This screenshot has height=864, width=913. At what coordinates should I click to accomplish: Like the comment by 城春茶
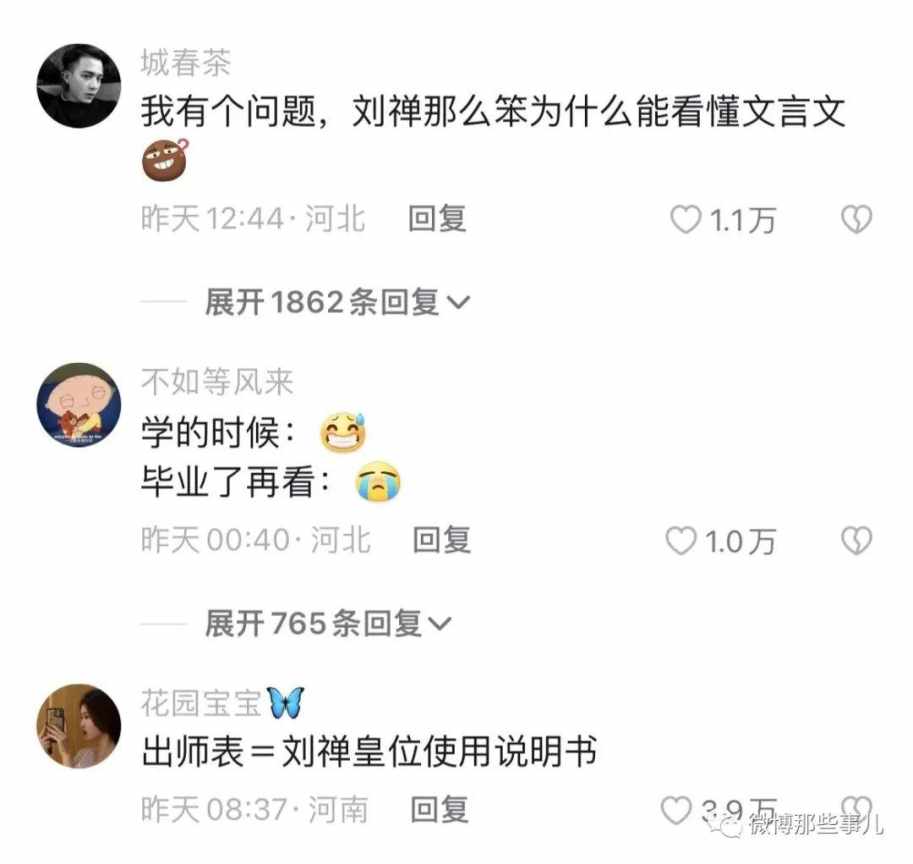685,220
